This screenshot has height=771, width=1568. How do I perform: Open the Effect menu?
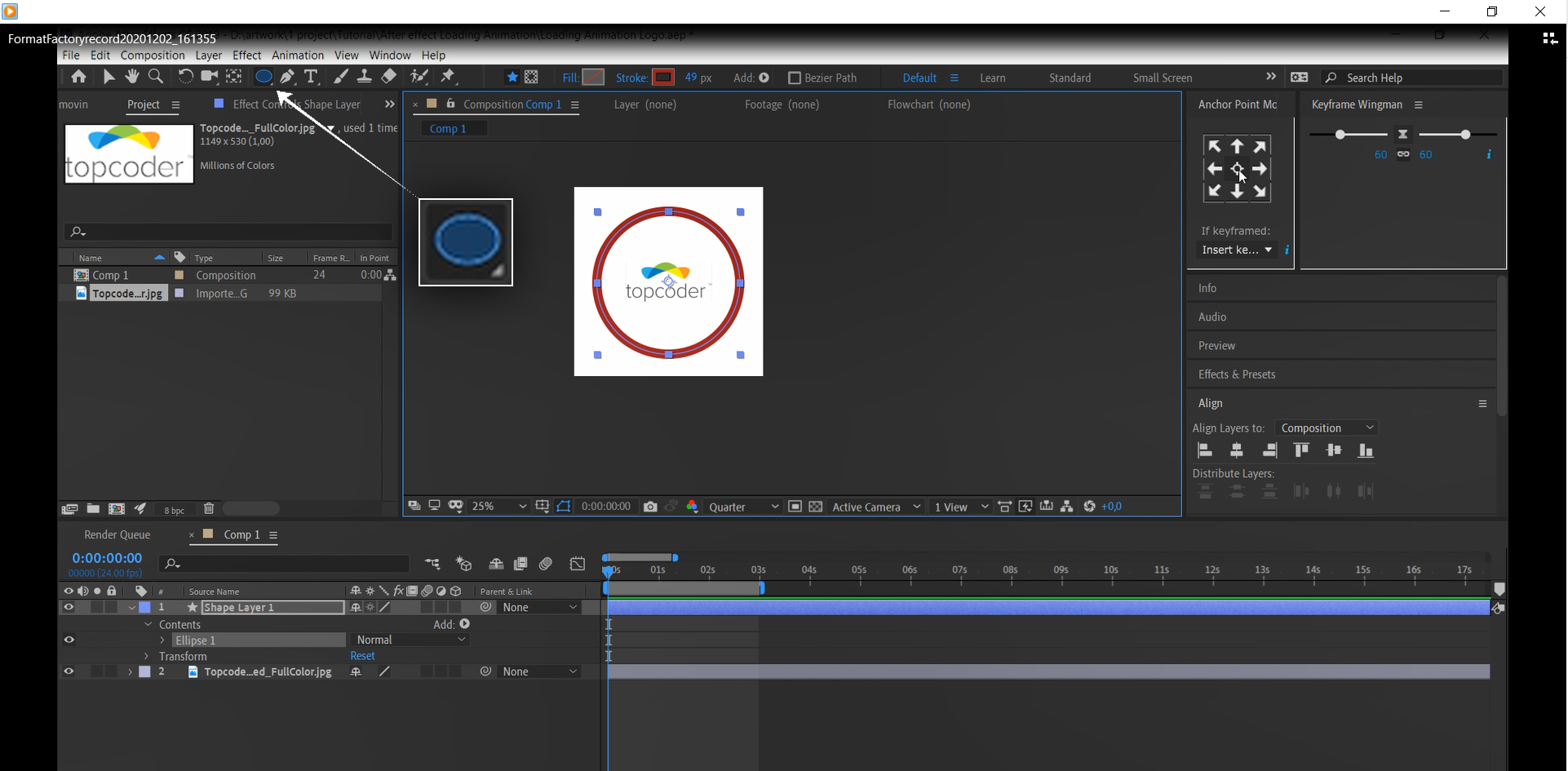[246, 55]
